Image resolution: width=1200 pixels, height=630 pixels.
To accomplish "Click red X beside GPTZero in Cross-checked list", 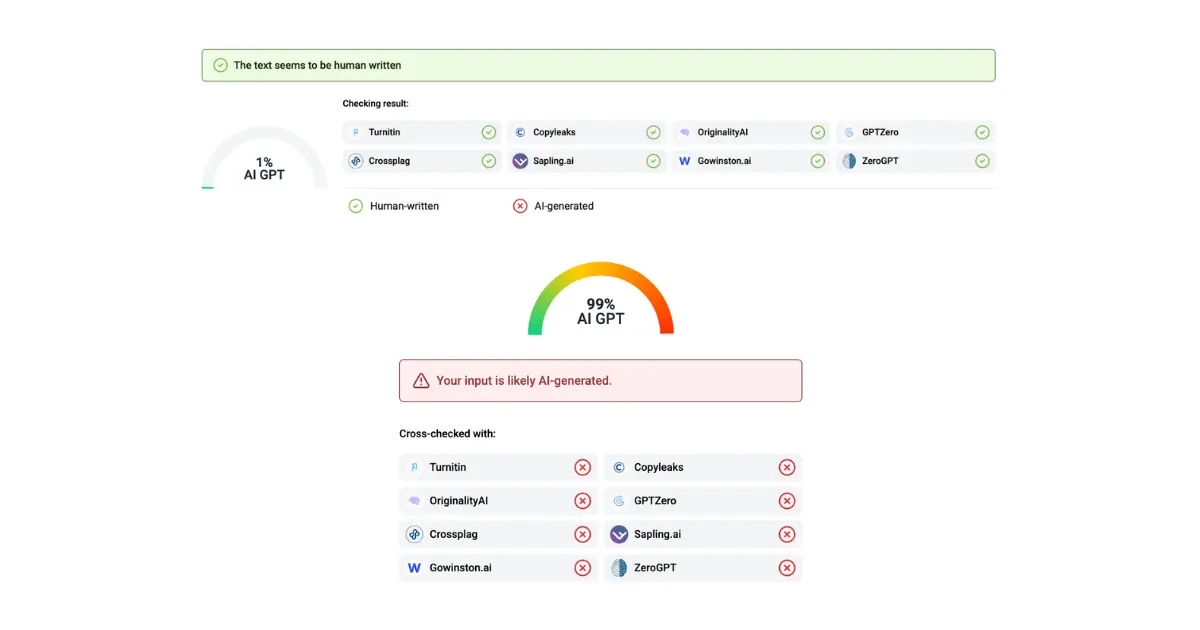I will (x=787, y=501).
